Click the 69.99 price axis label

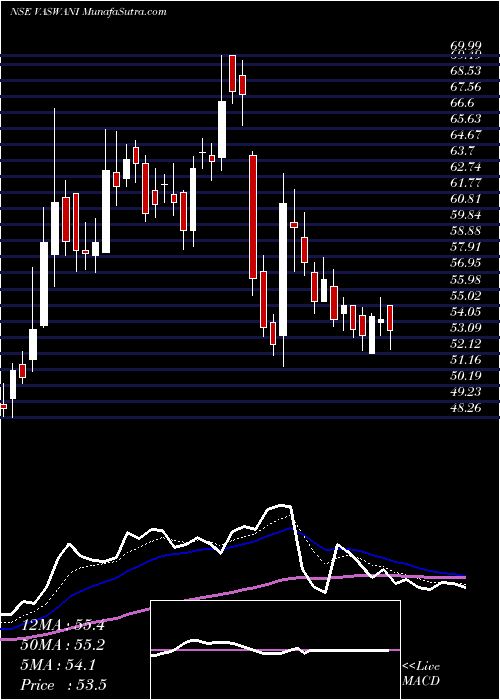(466, 46)
